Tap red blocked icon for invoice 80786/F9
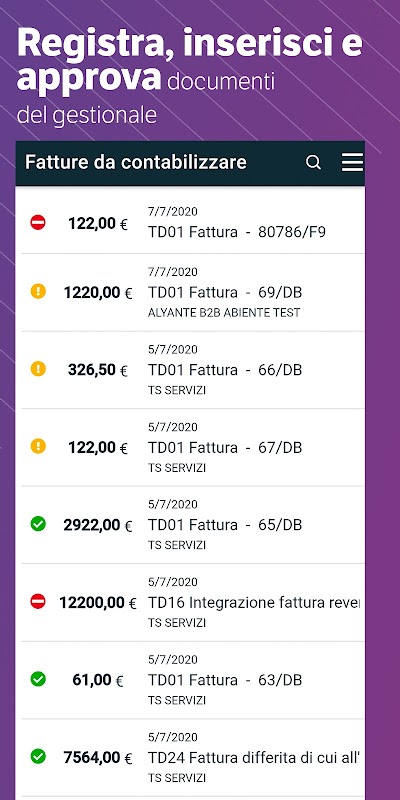 click(x=38, y=222)
